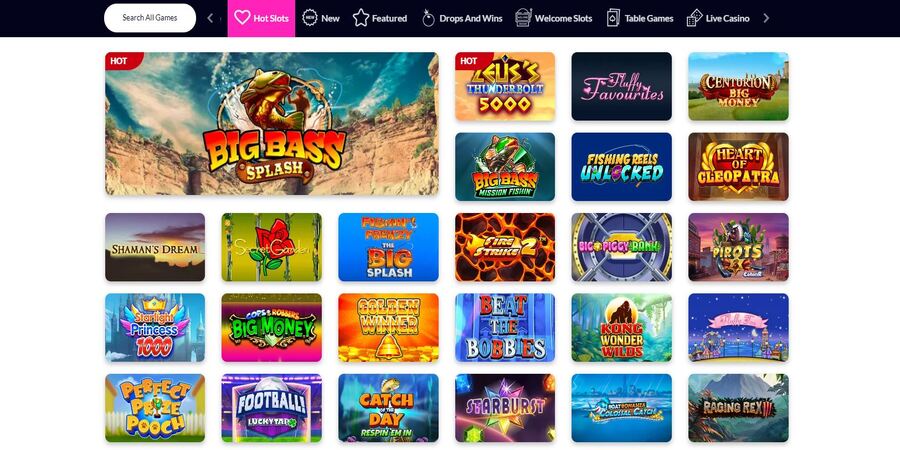Click the Welcome Slots machine icon
The height and width of the screenshot is (450, 900).
pos(523,18)
